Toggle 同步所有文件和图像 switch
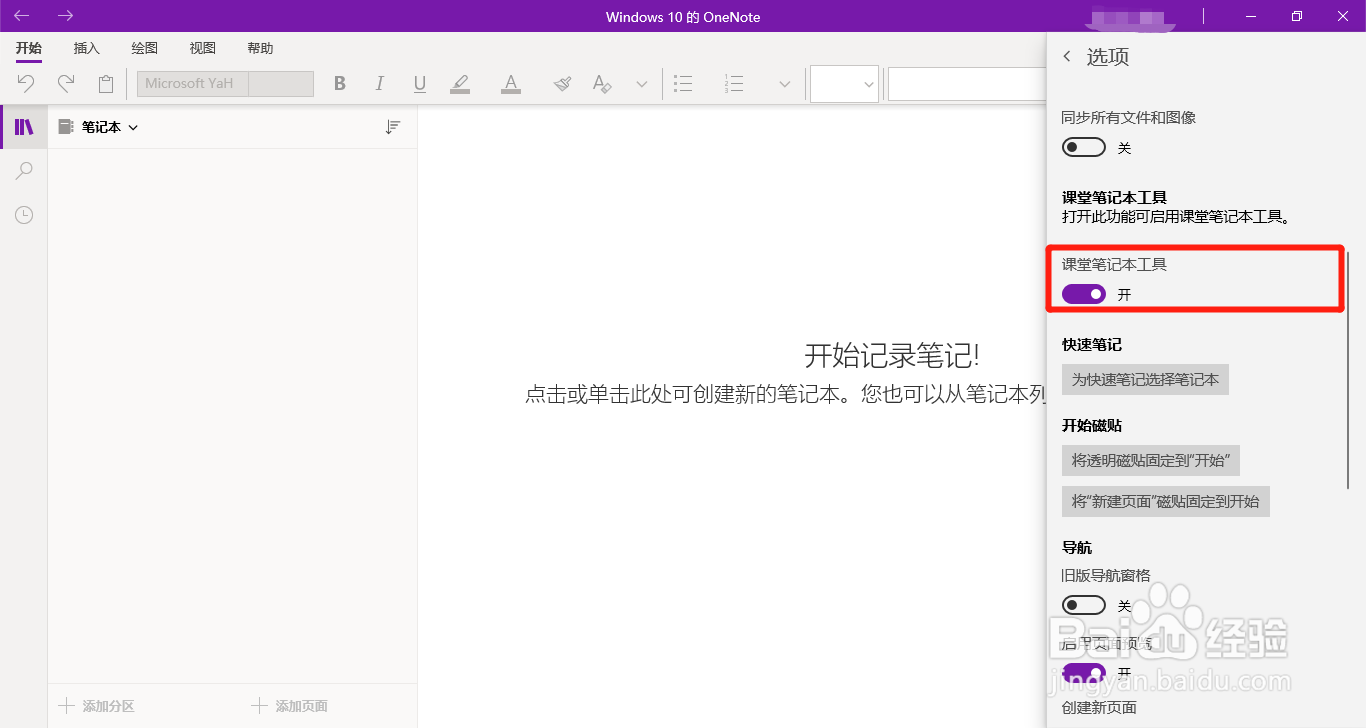This screenshot has width=1366, height=728. coord(1084,148)
